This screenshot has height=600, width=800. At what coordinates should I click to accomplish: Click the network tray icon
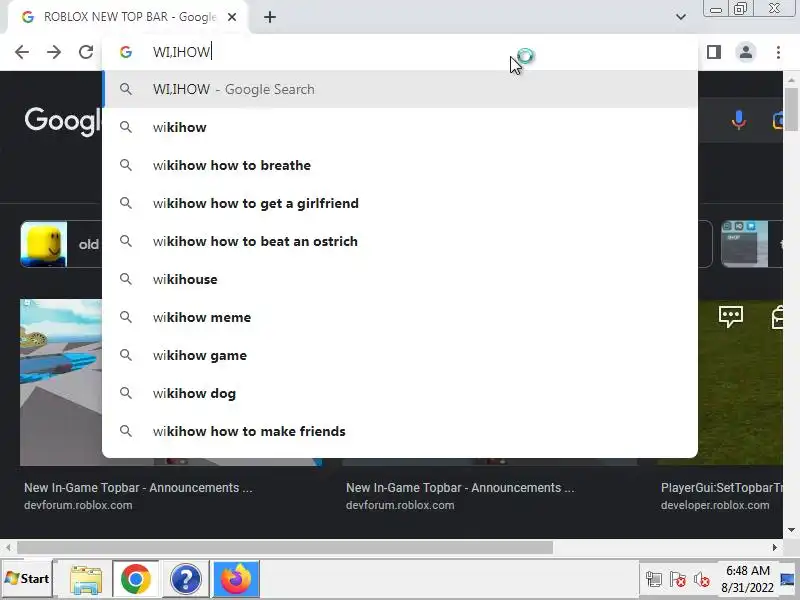(654, 579)
